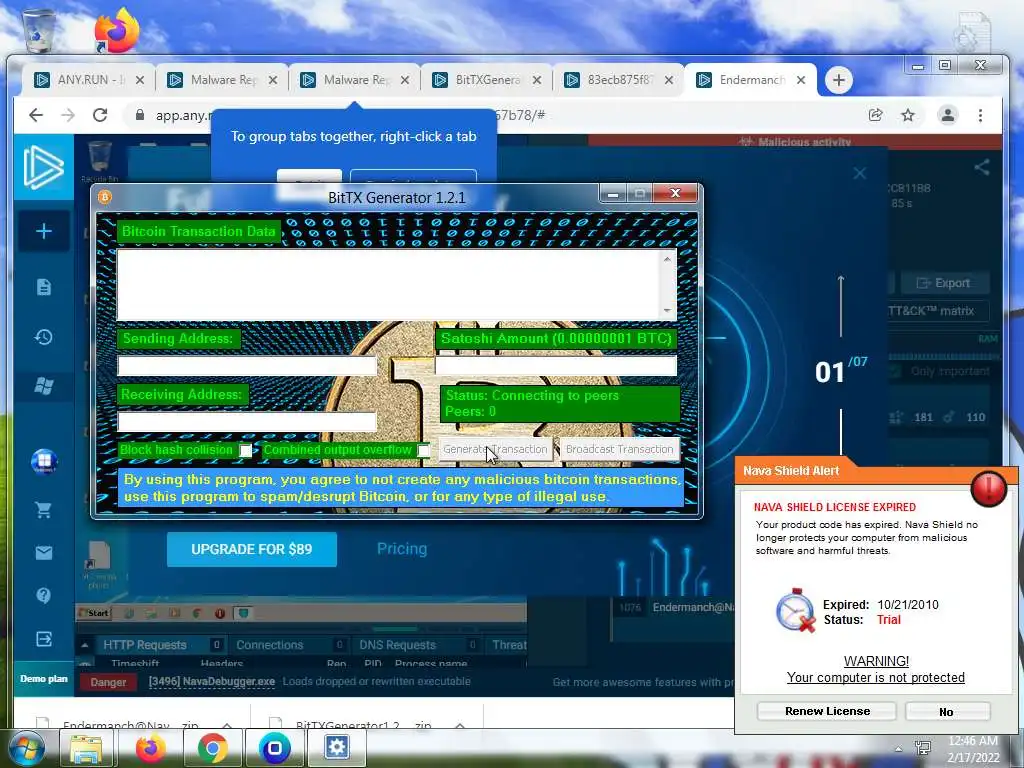Reload the page in Chrome
1024x768 pixels.
click(x=100, y=115)
